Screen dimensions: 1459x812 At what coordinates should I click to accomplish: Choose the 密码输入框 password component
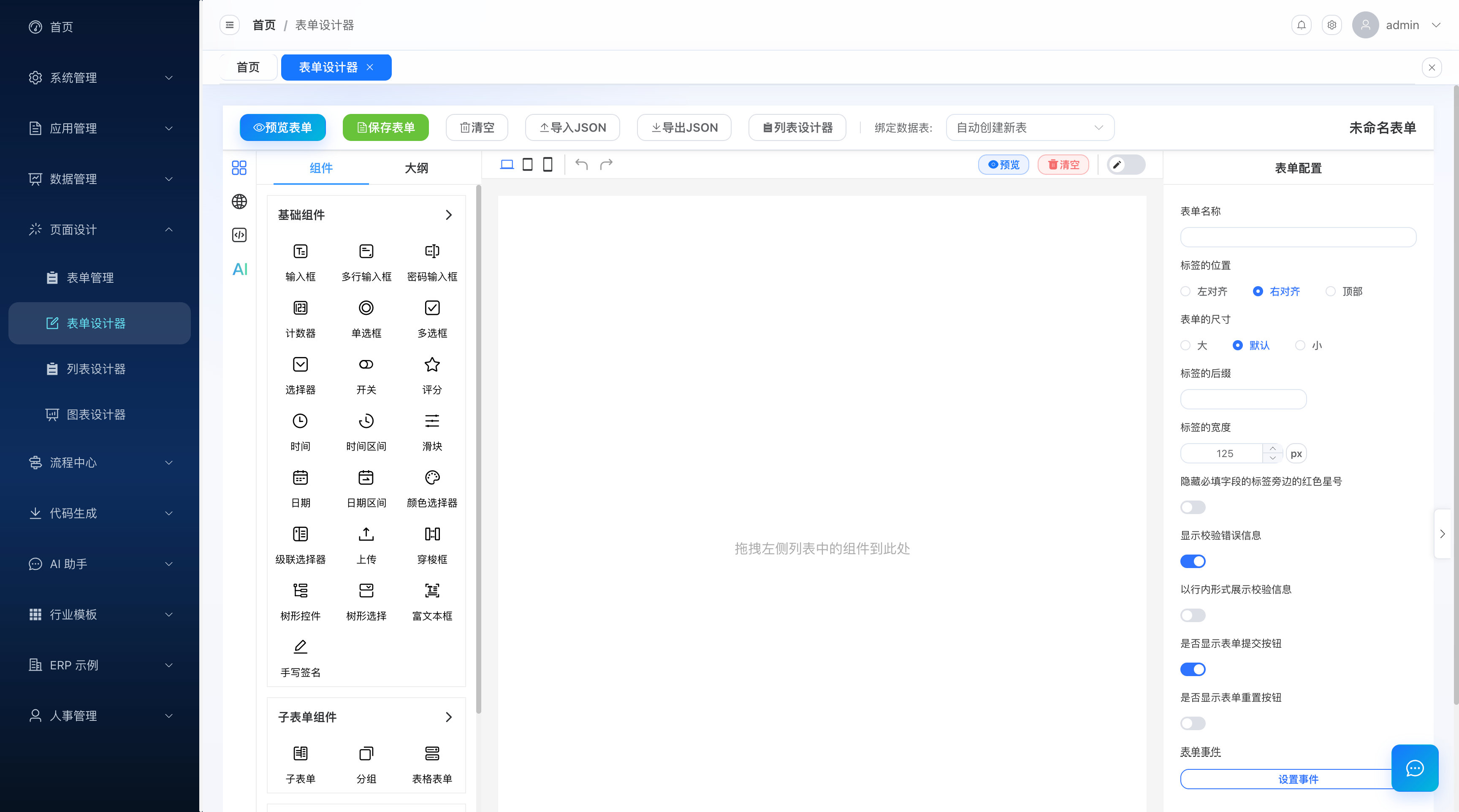(432, 262)
